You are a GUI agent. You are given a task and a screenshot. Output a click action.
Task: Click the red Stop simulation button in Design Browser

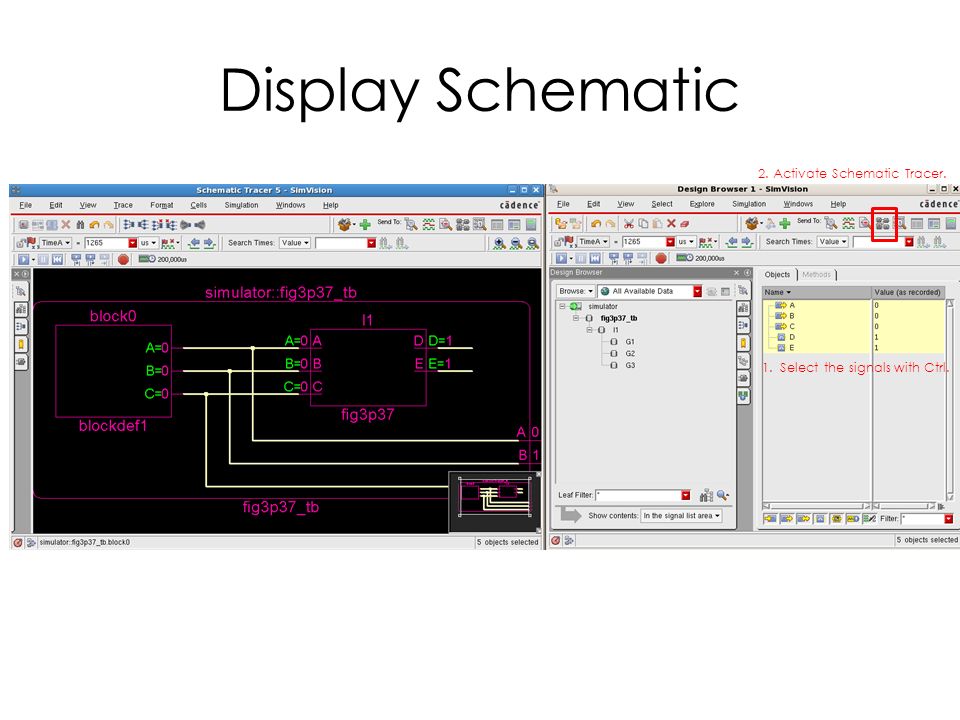(x=661, y=258)
